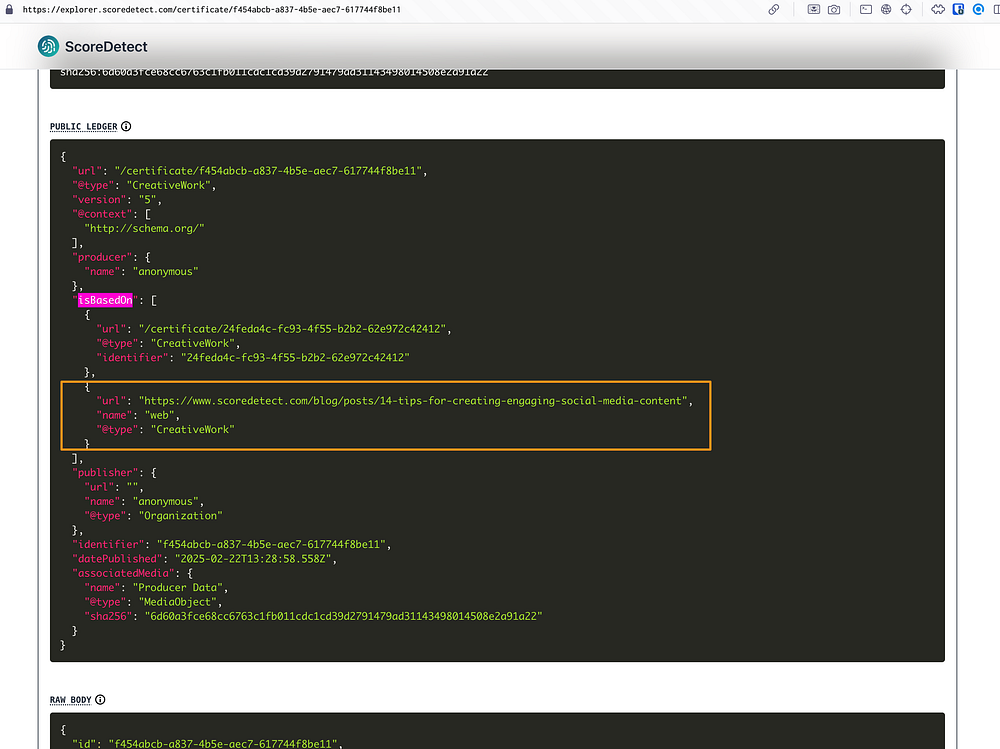Open the terminal console toolbar icon
This screenshot has width=1000, height=749.
(865, 10)
